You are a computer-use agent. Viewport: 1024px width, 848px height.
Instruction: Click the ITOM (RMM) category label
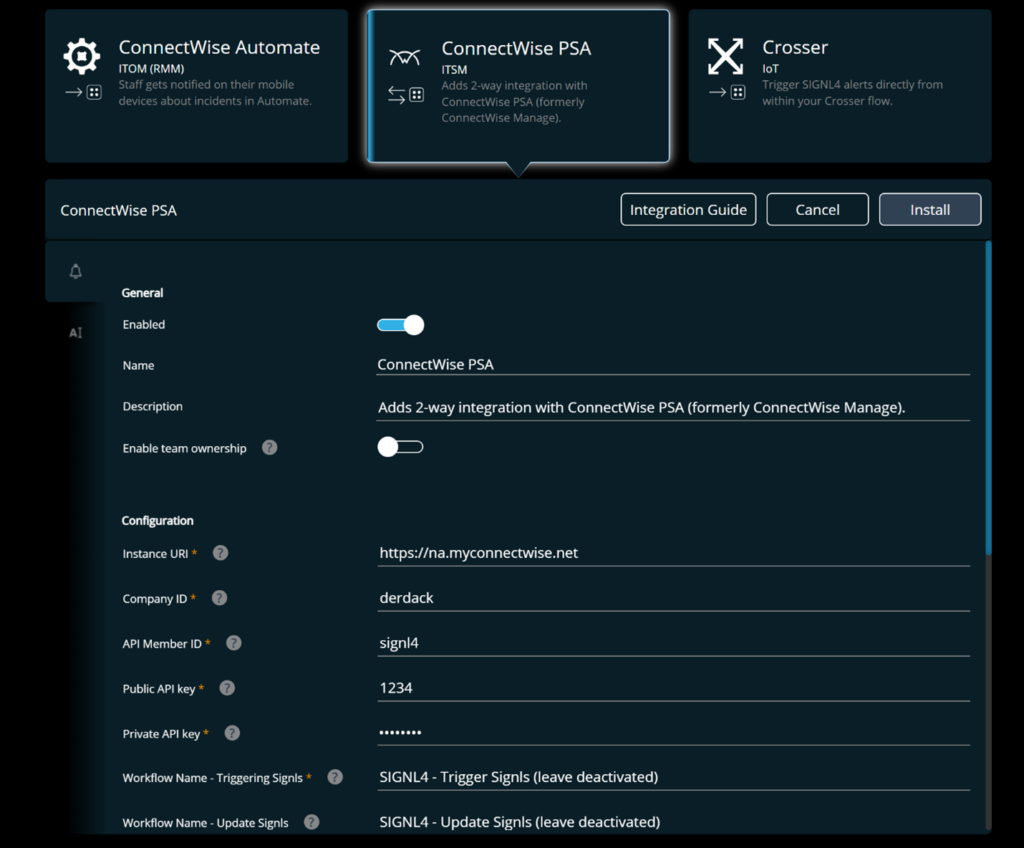point(152,69)
